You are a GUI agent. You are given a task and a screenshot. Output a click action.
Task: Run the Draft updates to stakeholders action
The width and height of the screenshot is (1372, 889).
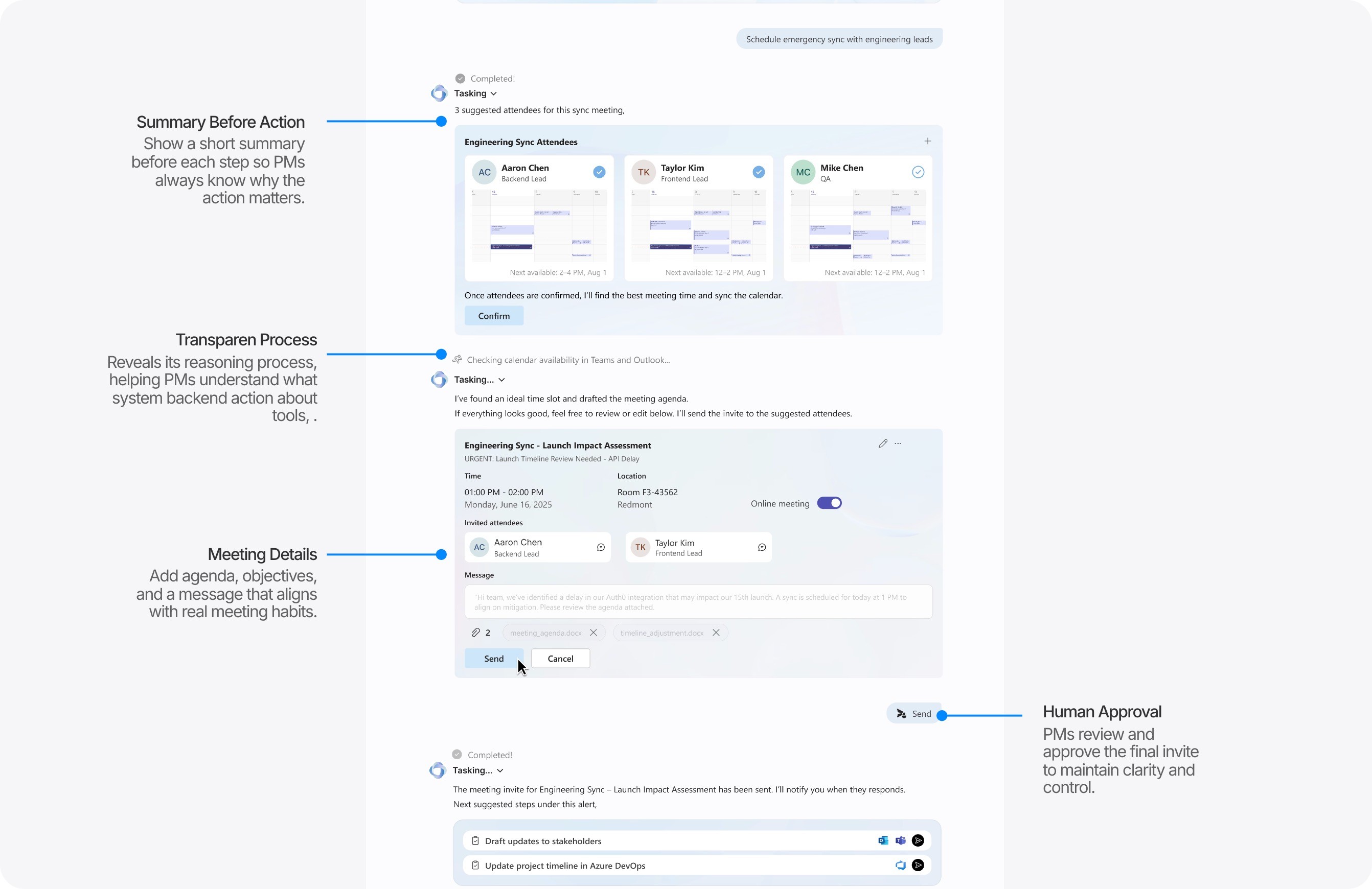tap(918, 840)
